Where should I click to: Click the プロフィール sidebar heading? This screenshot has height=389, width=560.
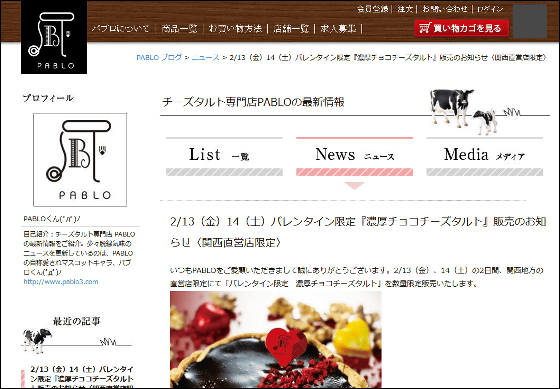pos(48,98)
